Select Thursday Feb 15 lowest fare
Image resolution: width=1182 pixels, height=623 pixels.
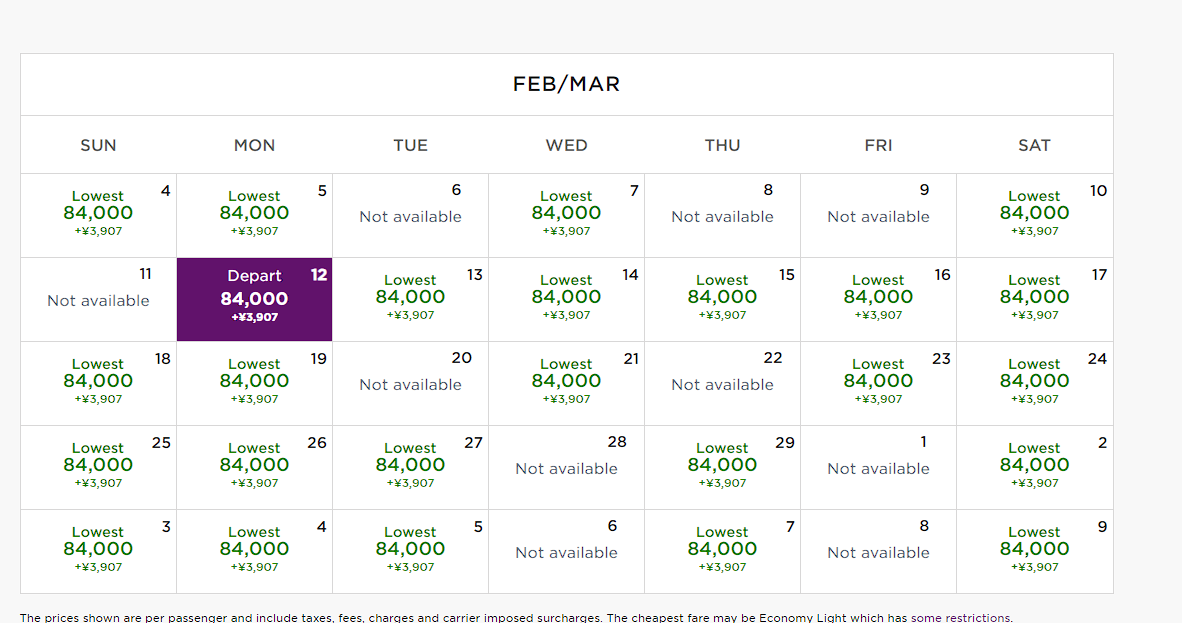point(723,299)
